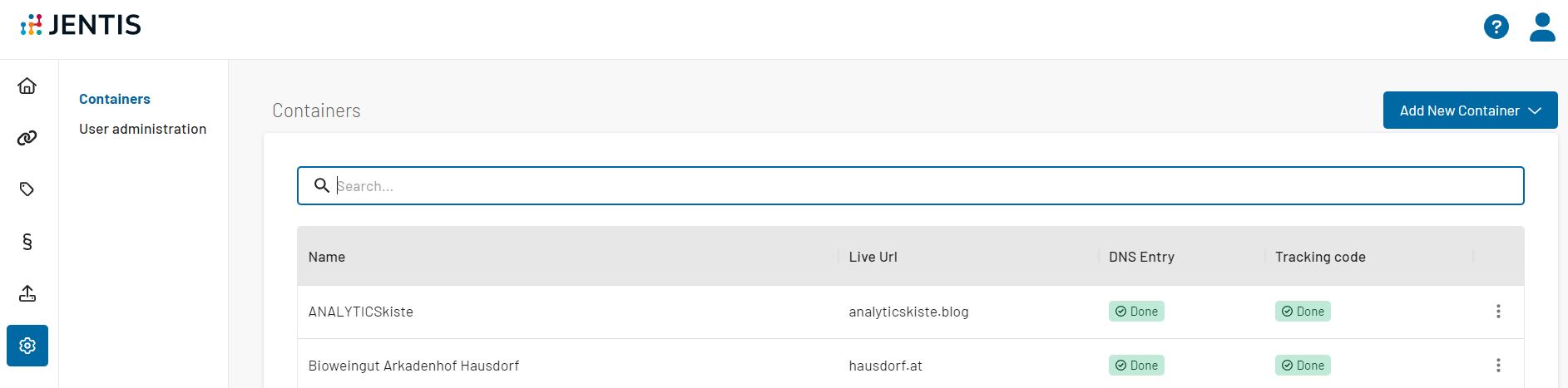Click the search magnifier icon
Screen dimensions: 1568x388
tap(322, 185)
